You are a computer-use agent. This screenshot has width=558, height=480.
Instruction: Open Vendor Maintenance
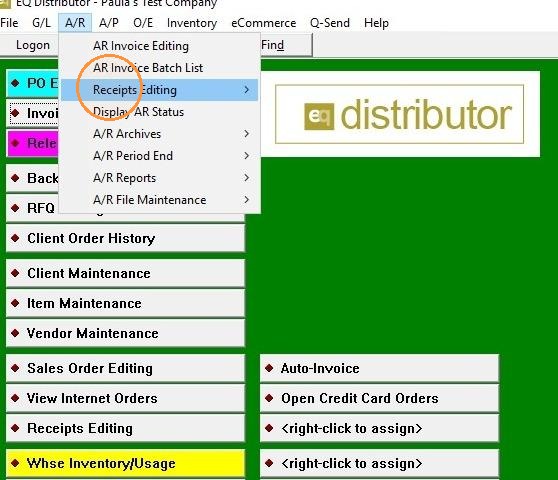click(125, 333)
